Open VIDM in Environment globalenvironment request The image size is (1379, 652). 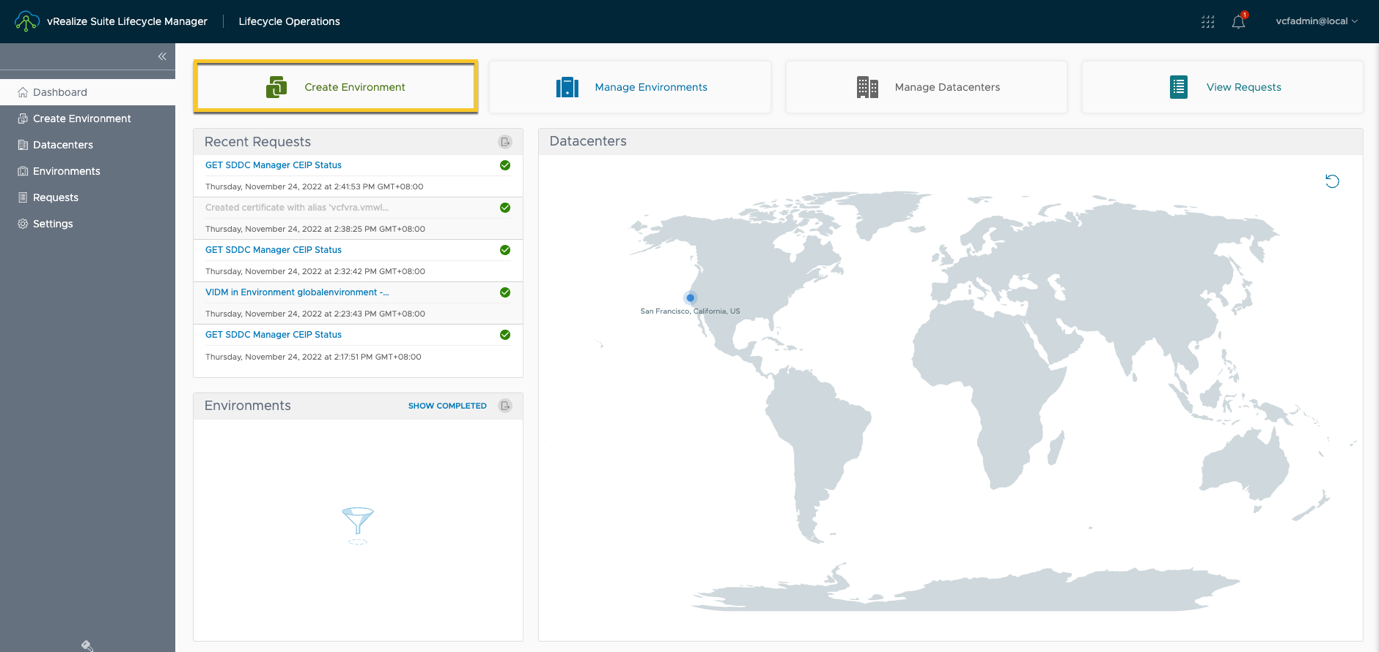[297, 292]
